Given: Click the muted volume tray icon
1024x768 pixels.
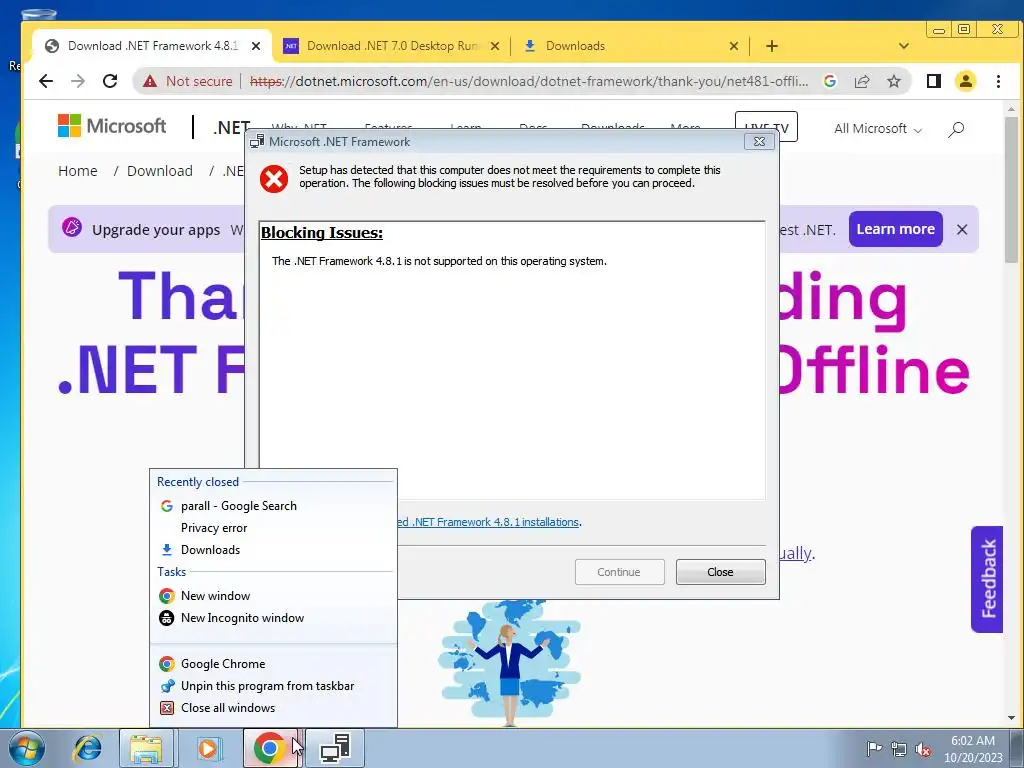Looking at the screenshot, I should coord(923,749).
